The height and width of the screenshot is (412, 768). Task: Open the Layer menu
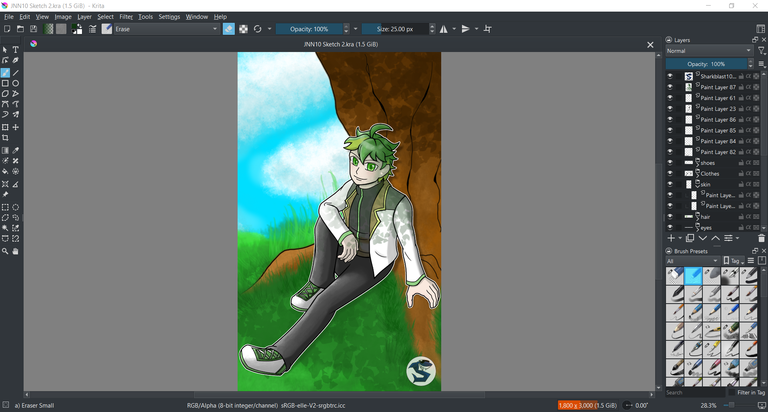coord(84,17)
